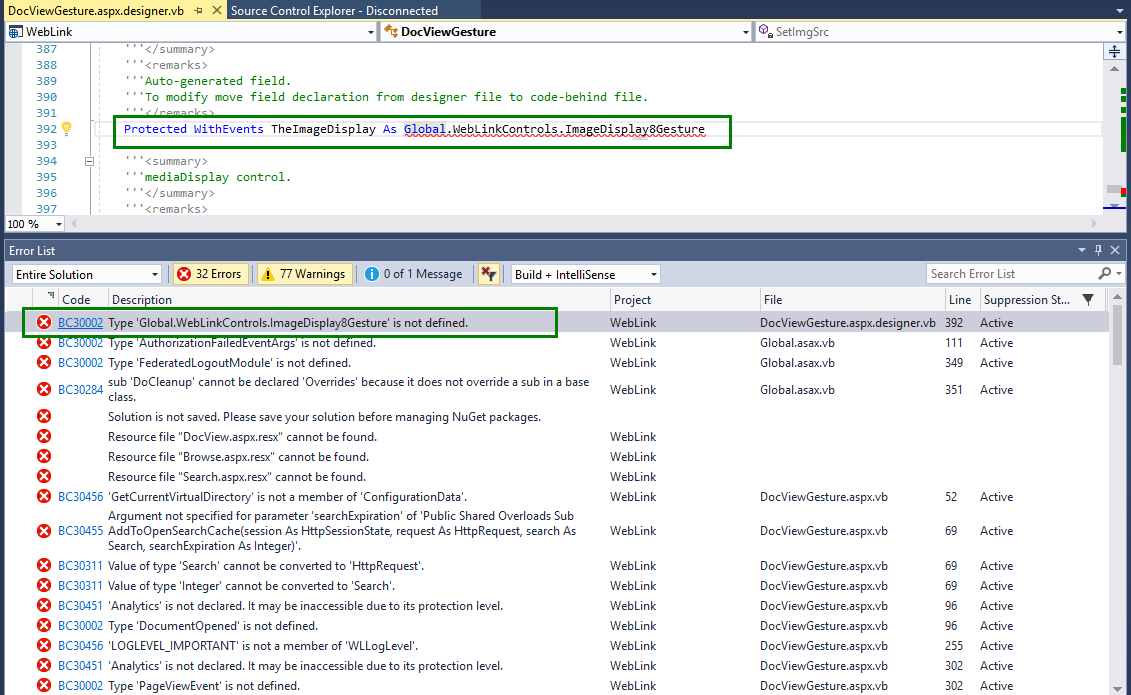Click the Suppression State column filter icon
The image size is (1131, 695).
point(1089,299)
